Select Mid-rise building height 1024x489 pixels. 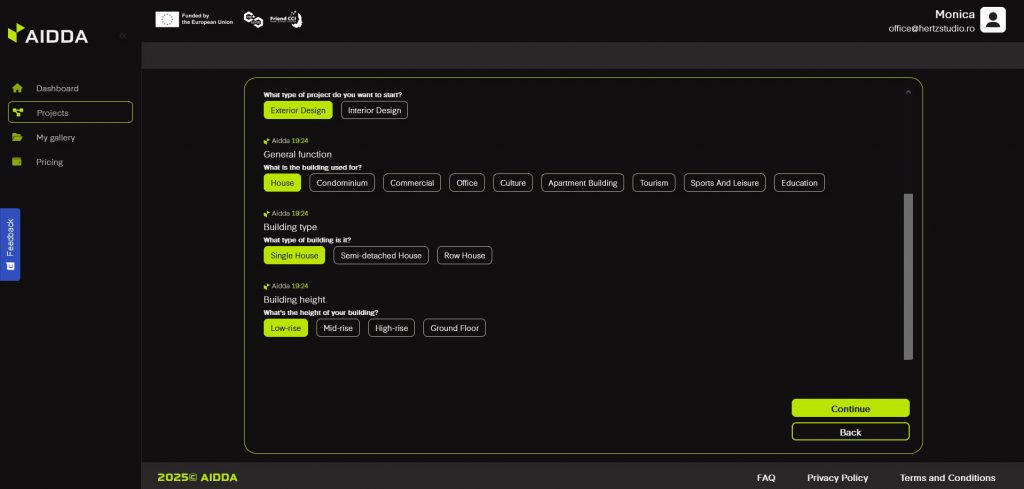point(338,328)
